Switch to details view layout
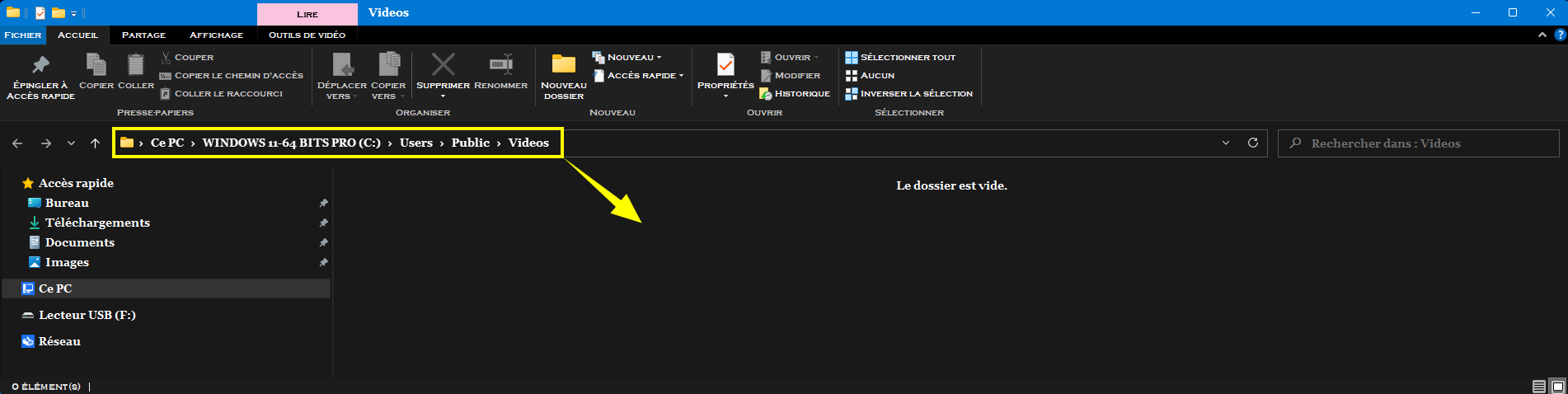 pos(1538,386)
